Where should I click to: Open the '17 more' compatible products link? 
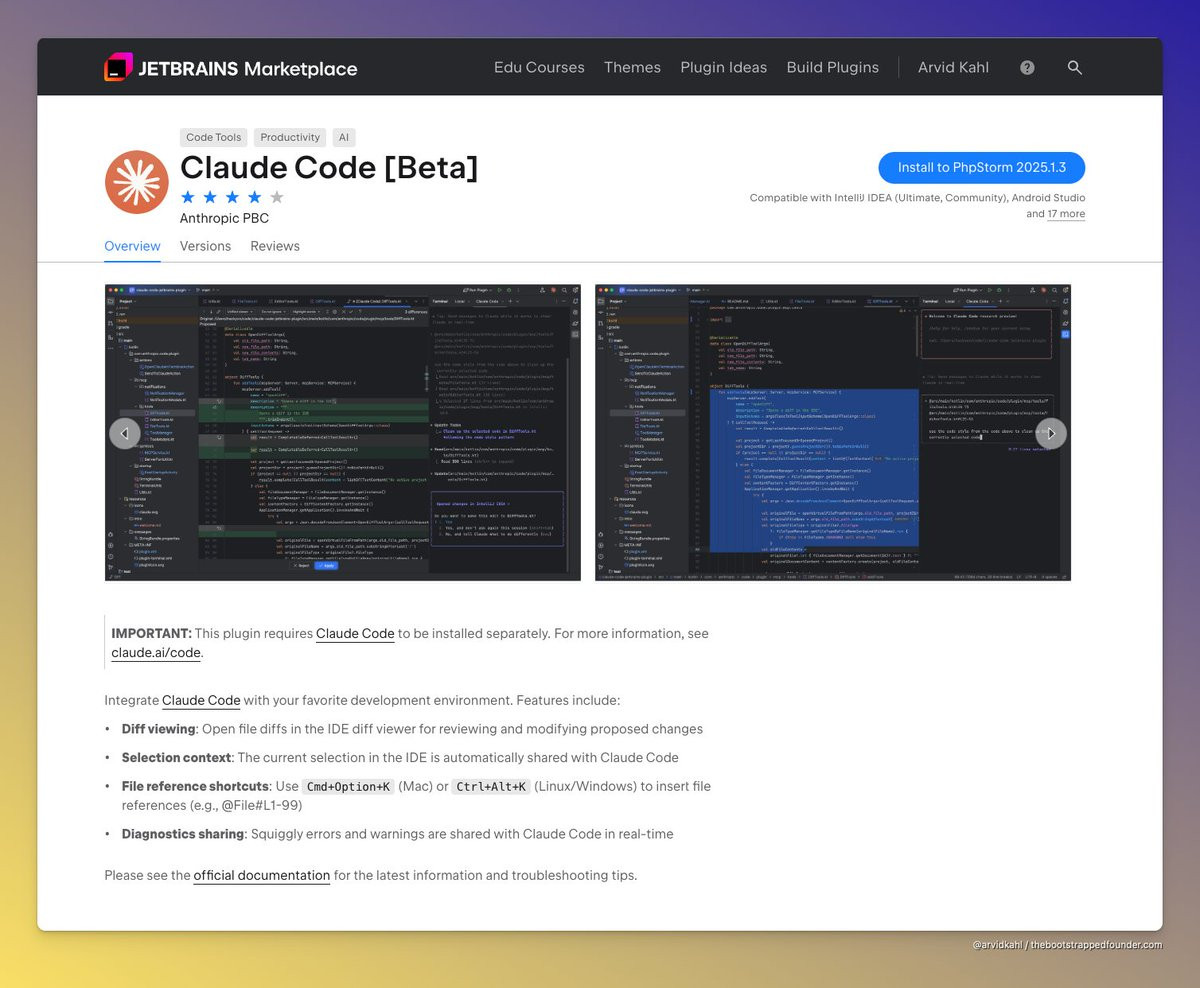pyautogui.click(x=1066, y=214)
